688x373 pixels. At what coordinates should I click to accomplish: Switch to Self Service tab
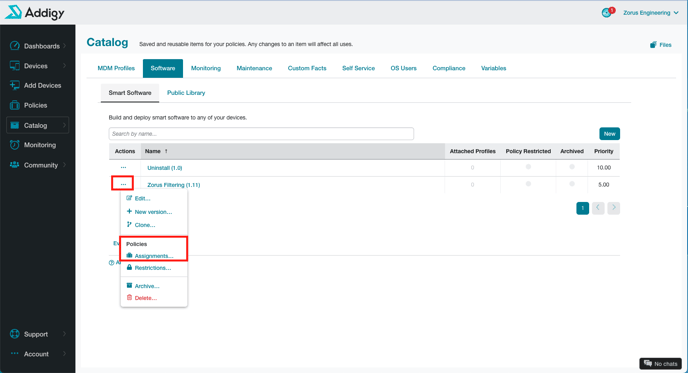tap(358, 68)
